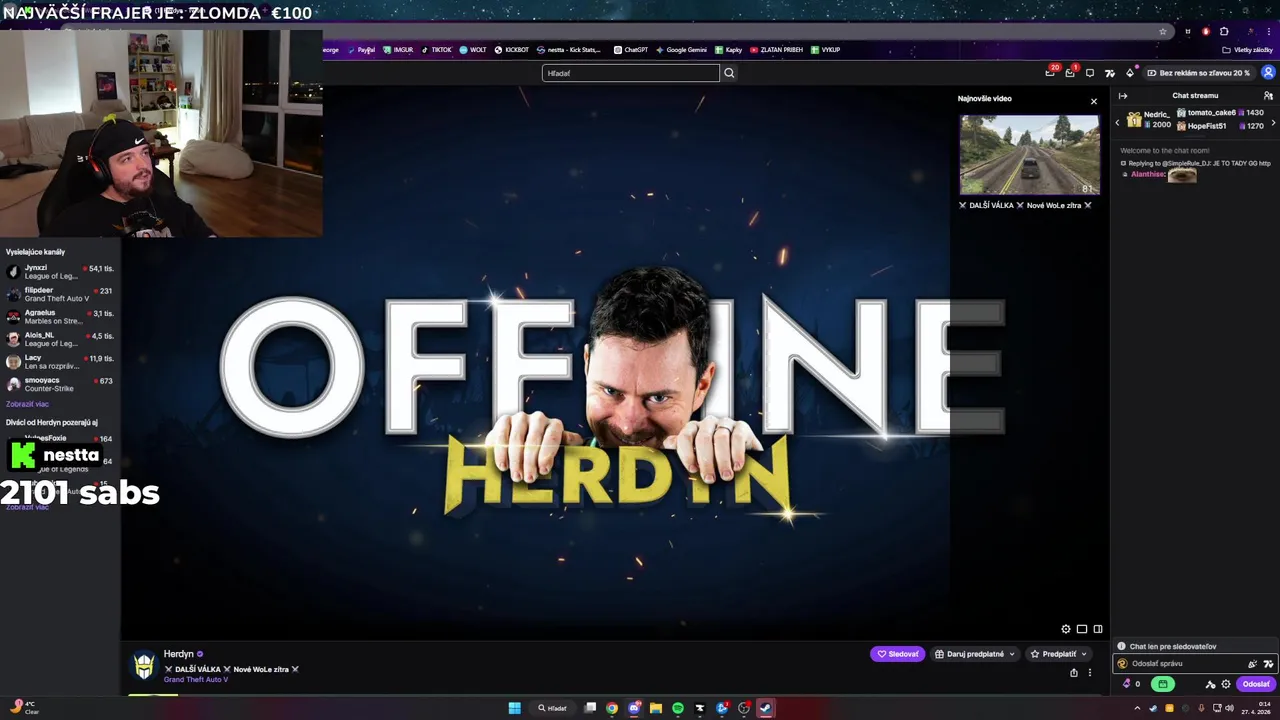The image size is (1280, 720).
Task: Click Grand Theft Auto V category link
Action: click(x=196, y=680)
